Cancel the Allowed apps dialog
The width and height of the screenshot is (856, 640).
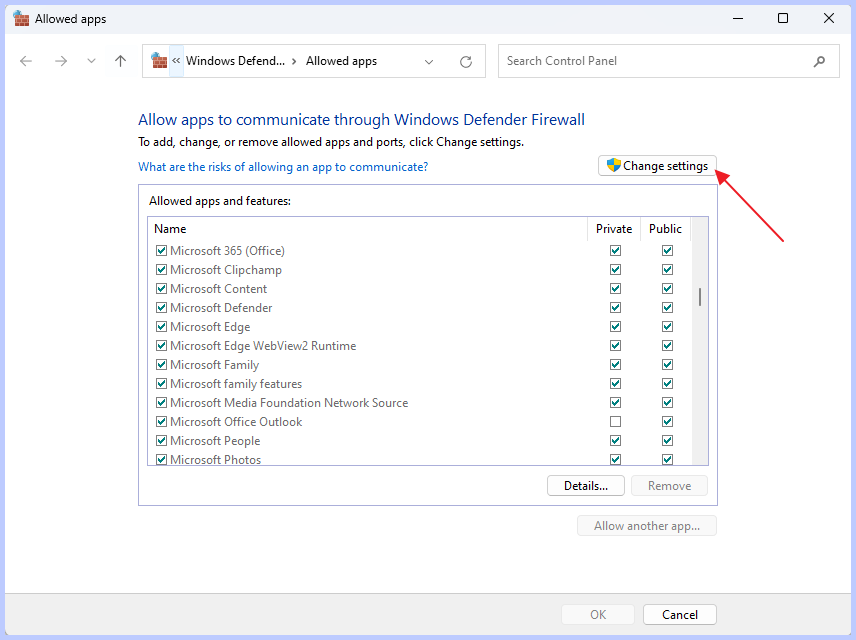pos(680,614)
